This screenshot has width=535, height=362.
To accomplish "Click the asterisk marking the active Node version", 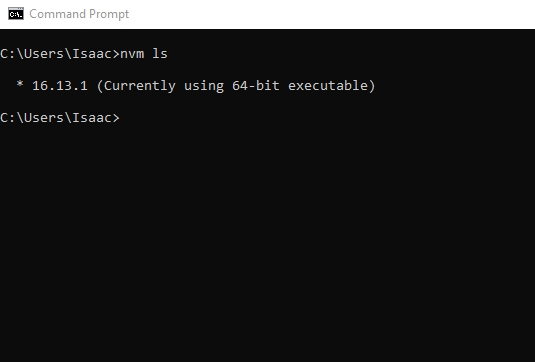I will [20, 84].
